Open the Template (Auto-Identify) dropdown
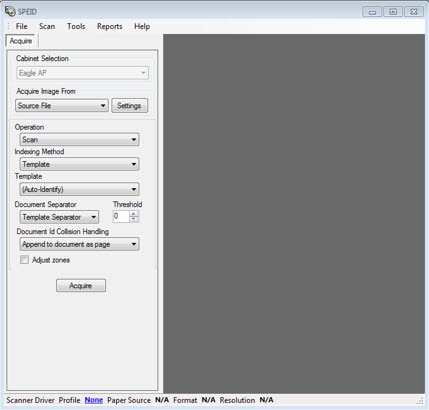Image resolution: width=429 pixels, height=410 pixels. [79, 189]
